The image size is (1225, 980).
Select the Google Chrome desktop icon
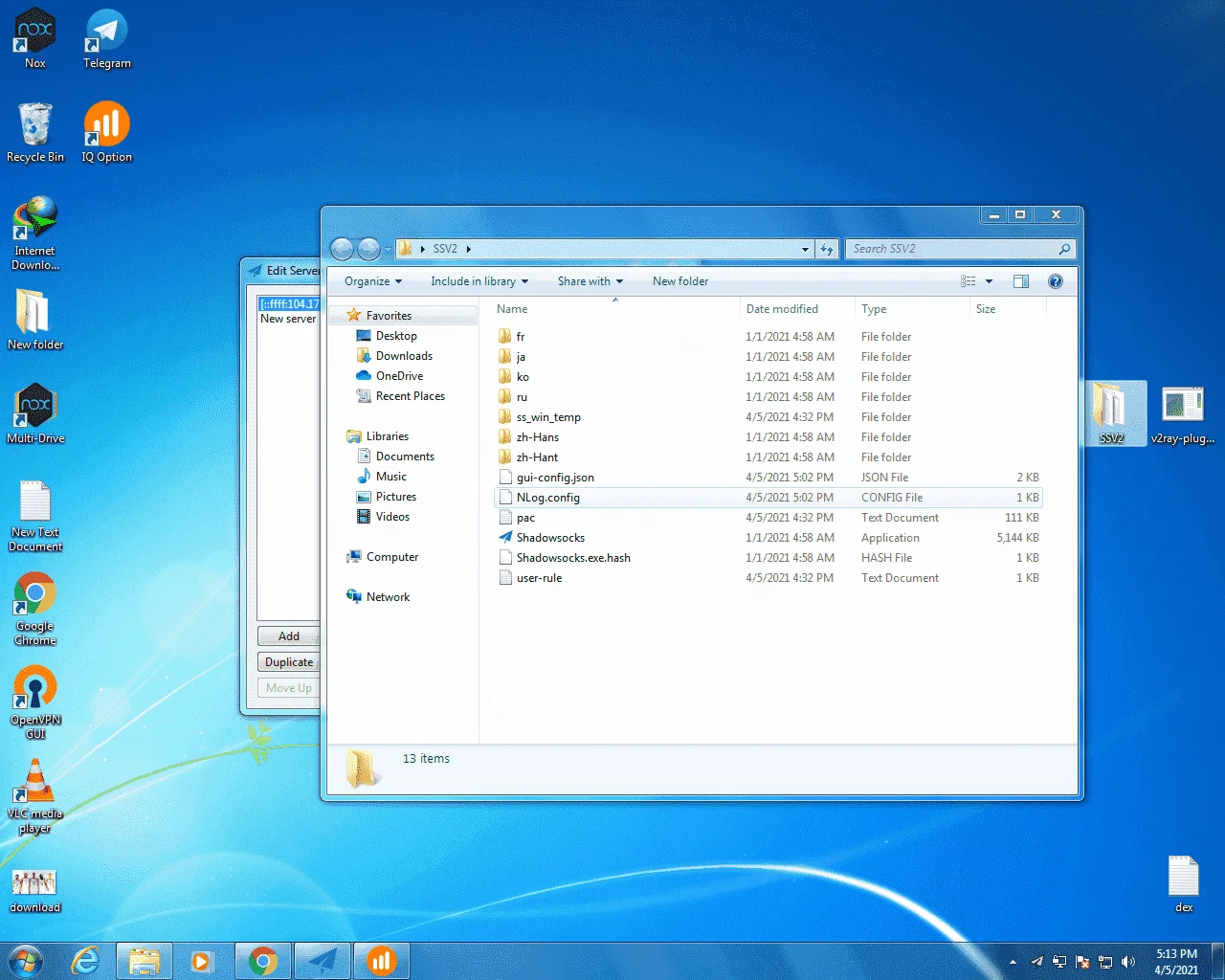[x=35, y=609]
